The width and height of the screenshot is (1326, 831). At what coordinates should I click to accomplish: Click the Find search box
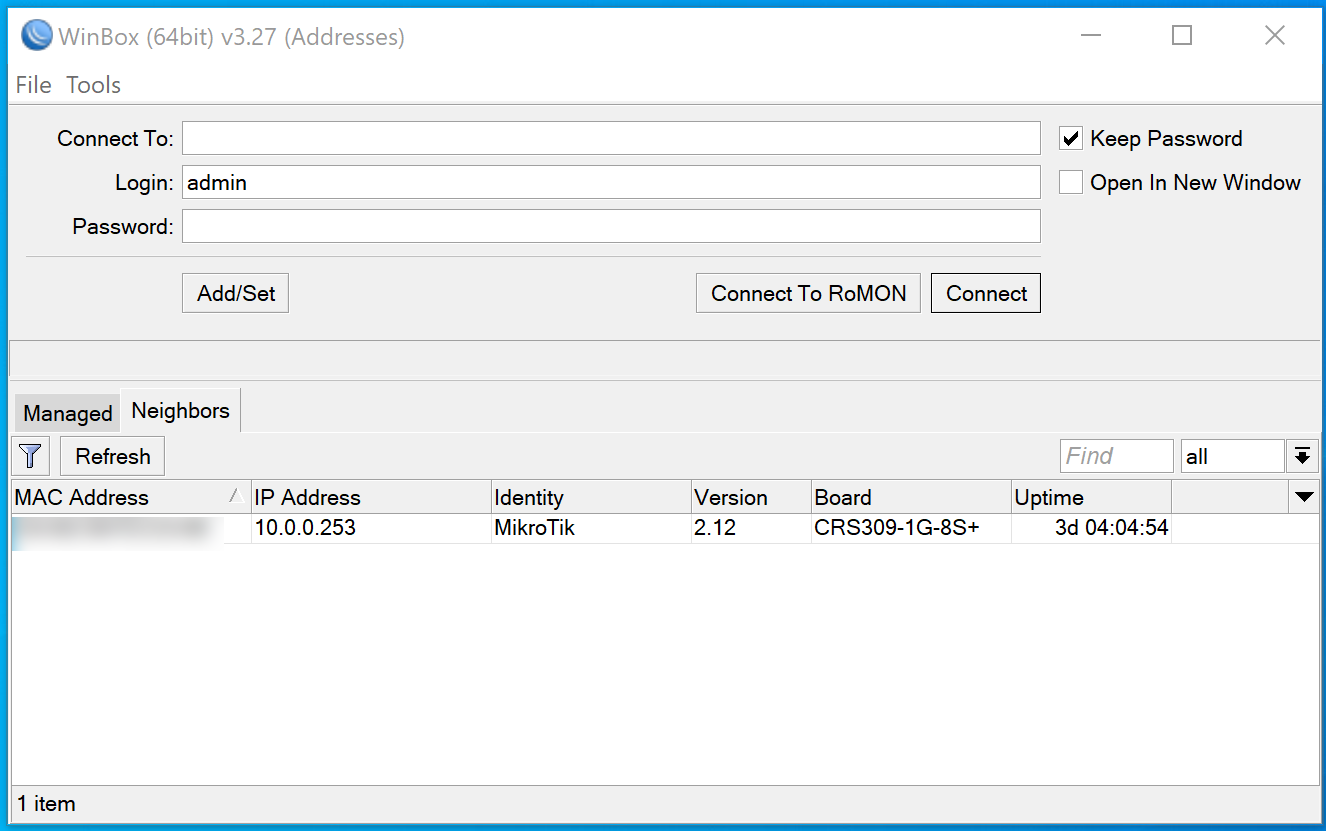[x=1116, y=455]
